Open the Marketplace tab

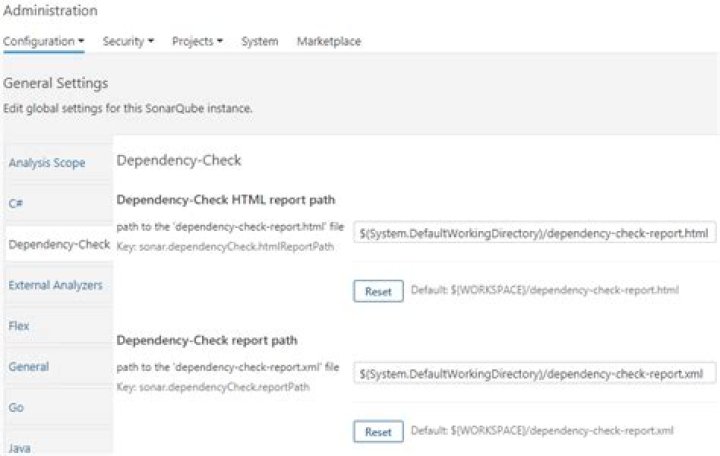pyautogui.click(x=329, y=41)
